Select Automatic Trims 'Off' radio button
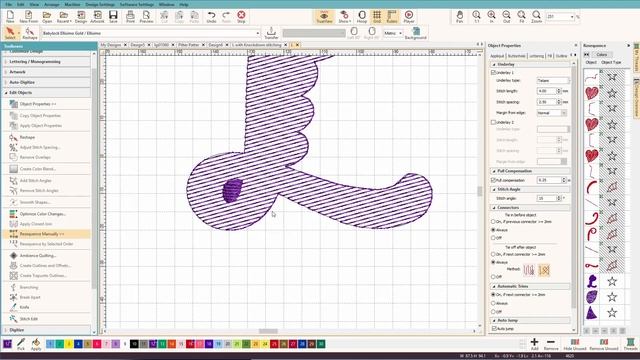 pos(493,312)
